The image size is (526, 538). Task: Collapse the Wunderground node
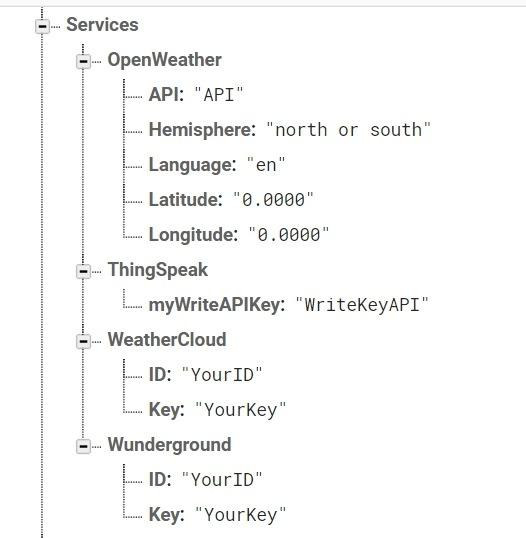point(83,446)
